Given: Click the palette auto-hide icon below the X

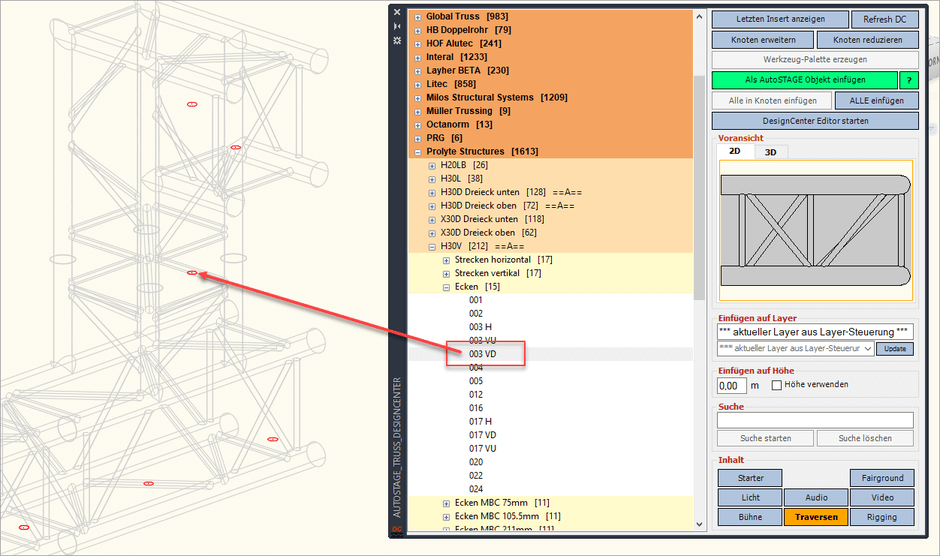Looking at the screenshot, I should 397,26.
